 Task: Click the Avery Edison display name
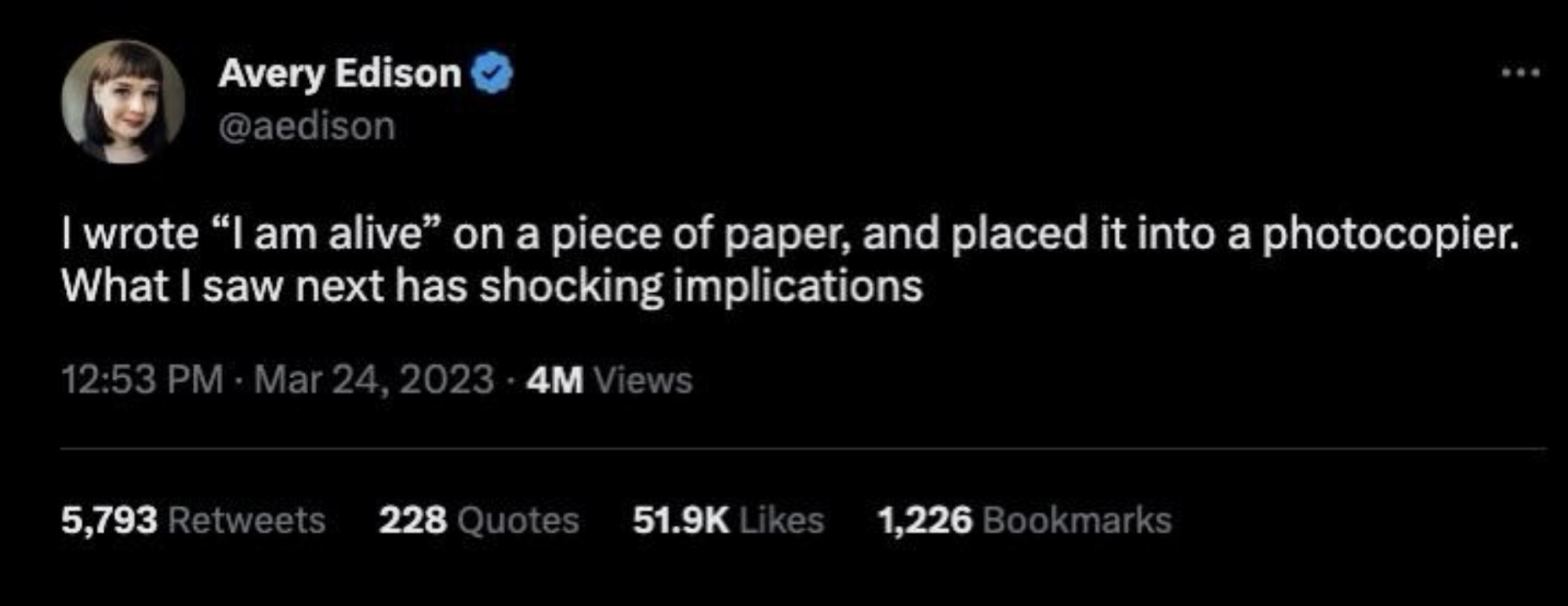[x=339, y=74]
